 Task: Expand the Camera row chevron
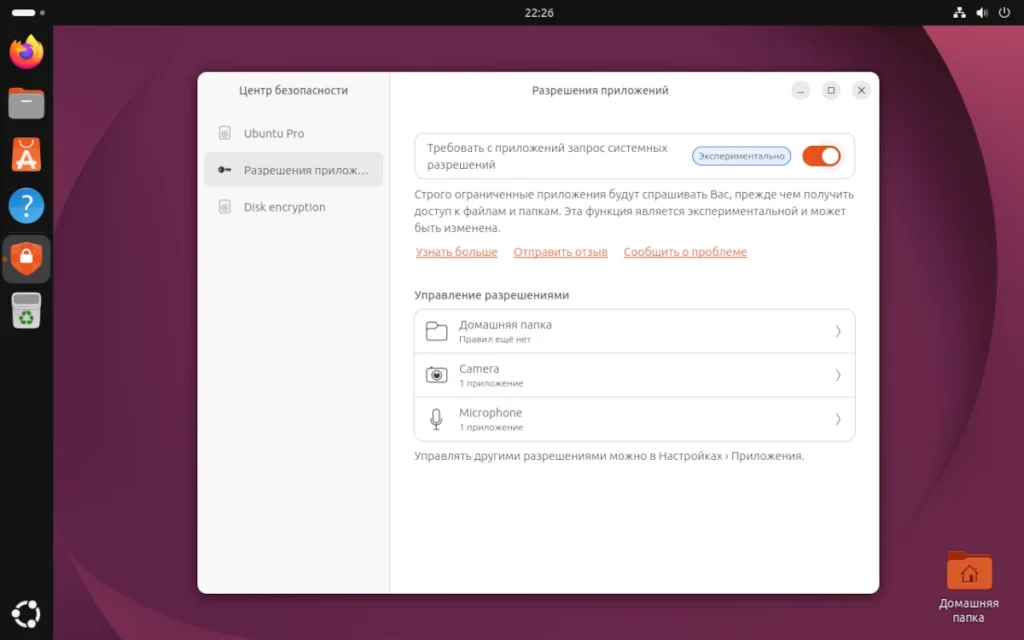pos(838,375)
